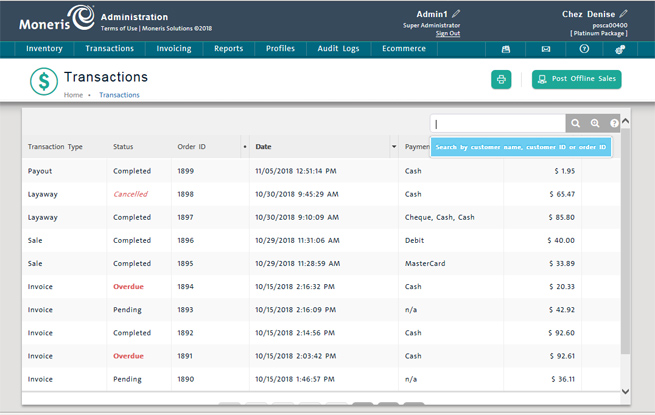Image resolution: width=655 pixels, height=415 pixels.
Task: Click date 10/15/2018 2:03:42 PM
Action: click(295, 356)
